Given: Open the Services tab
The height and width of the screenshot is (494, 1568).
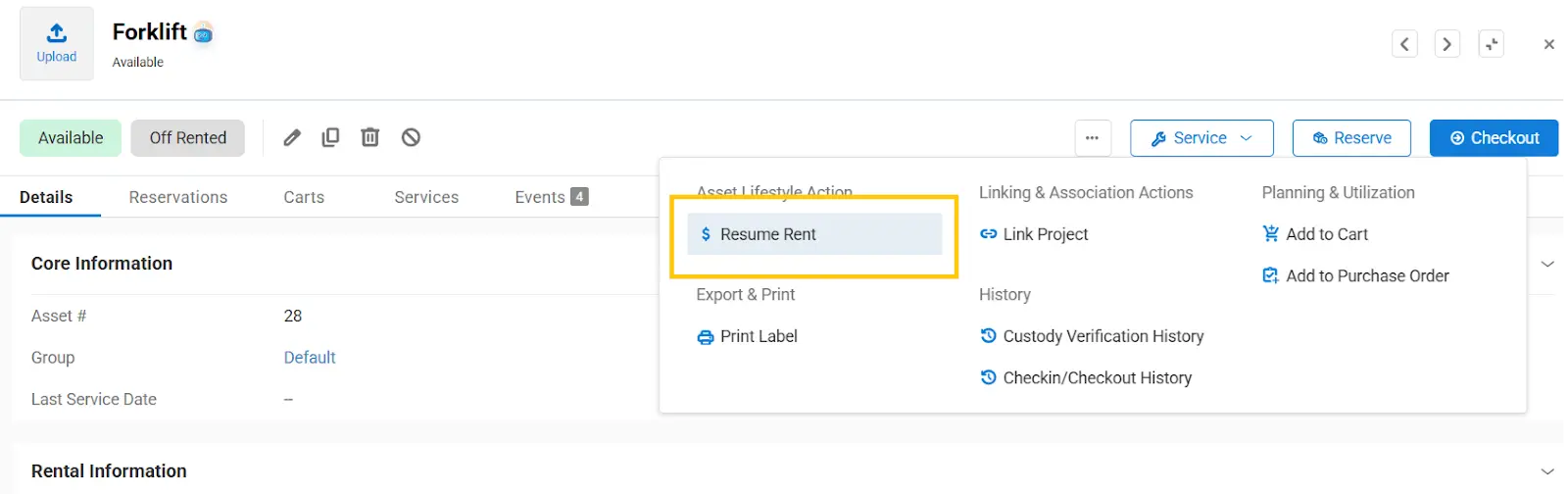Looking at the screenshot, I should (426, 197).
